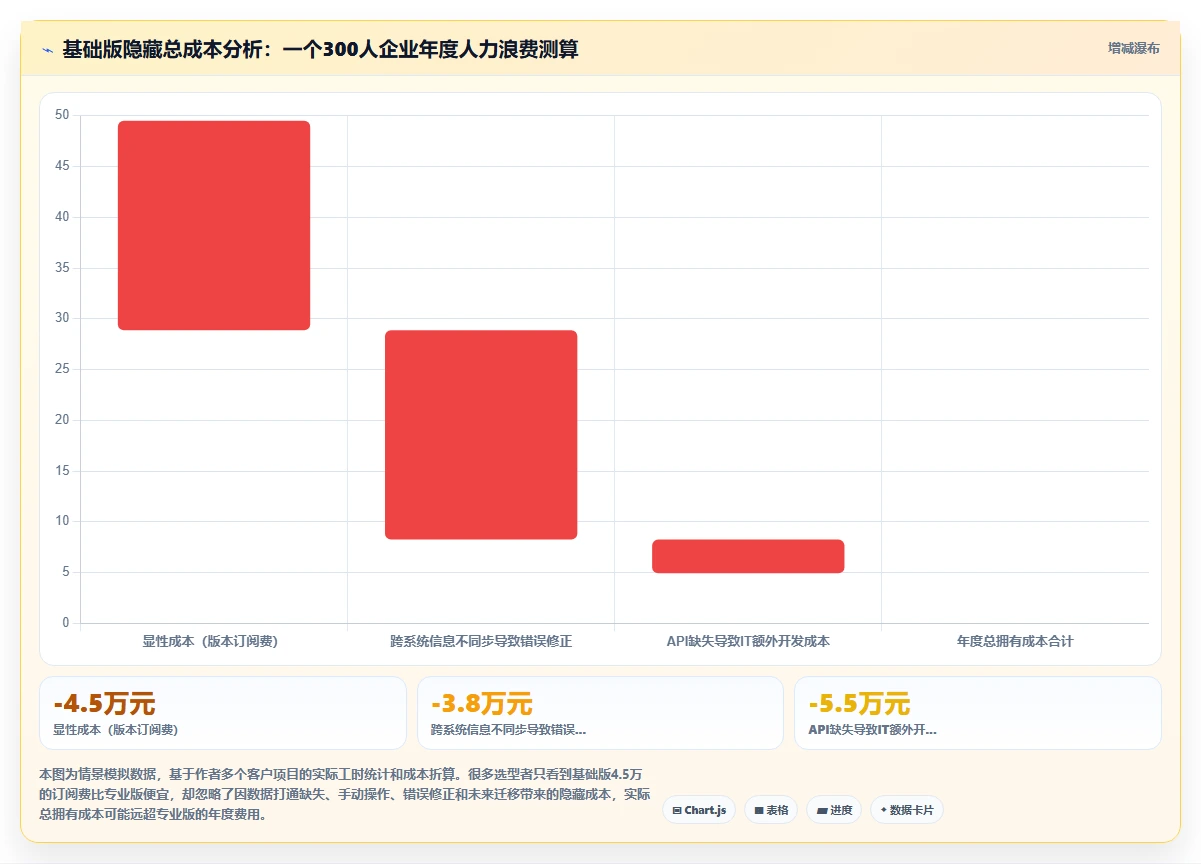Click y-axis tick value 0
Viewport: 1201px width, 864px height.
66,623
